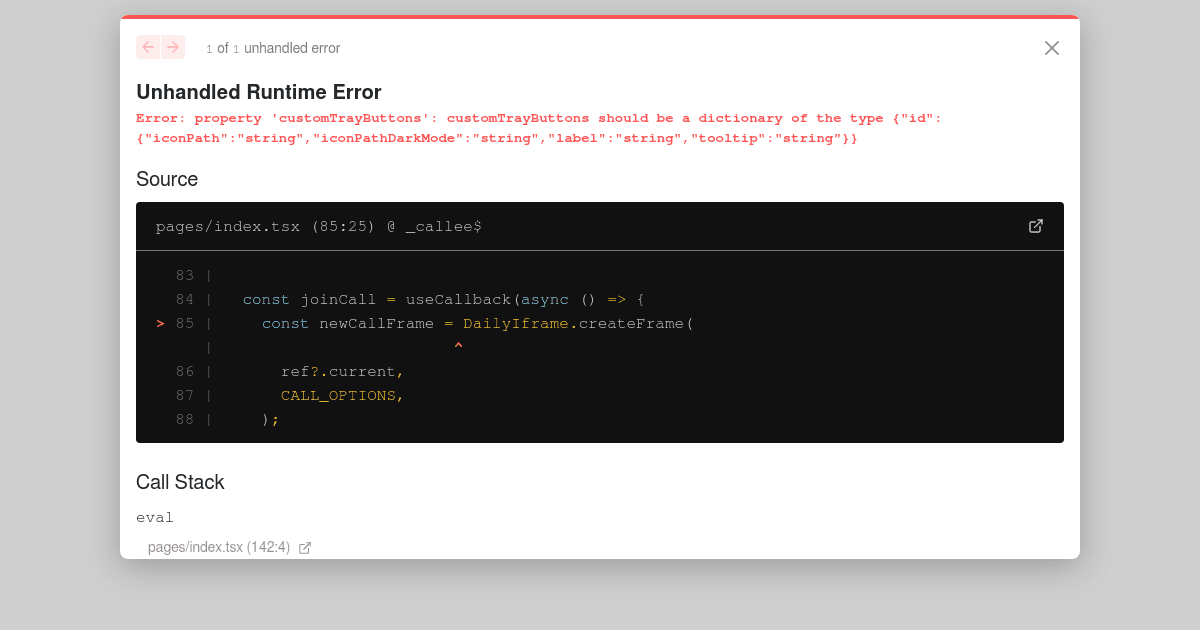Navigate to the next error using right arrow
The height and width of the screenshot is (630, 1200).
coord(173,47)
